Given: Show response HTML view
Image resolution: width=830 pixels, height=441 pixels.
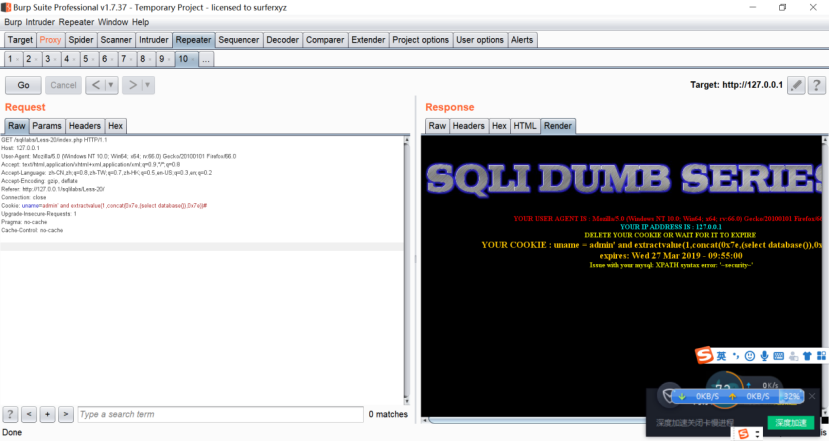Looking at the screenshot, I should click(525, 126).
